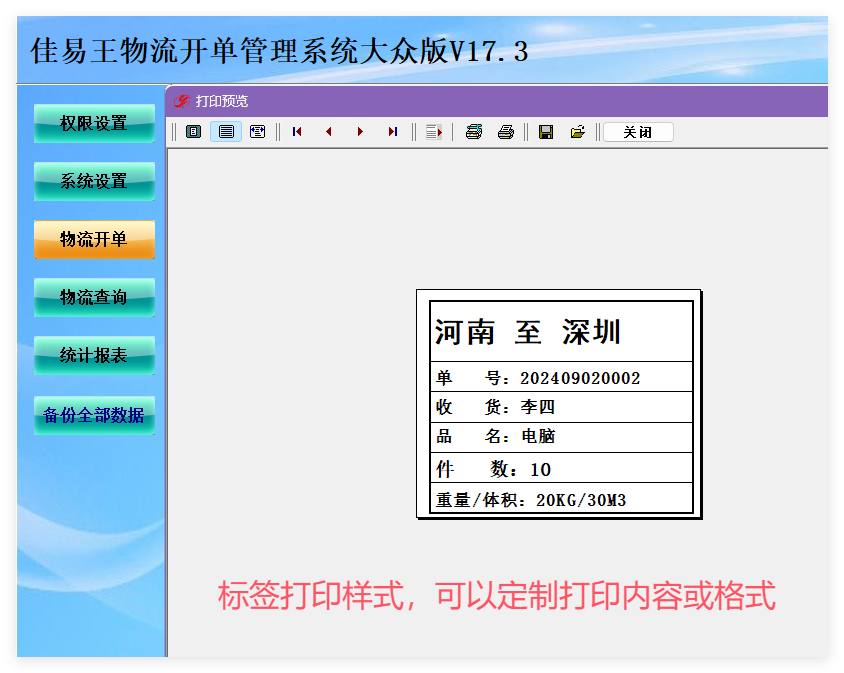Open a saved report with folder icon
The width and height of the screenshot is (844, 673).
click(578, 132)
